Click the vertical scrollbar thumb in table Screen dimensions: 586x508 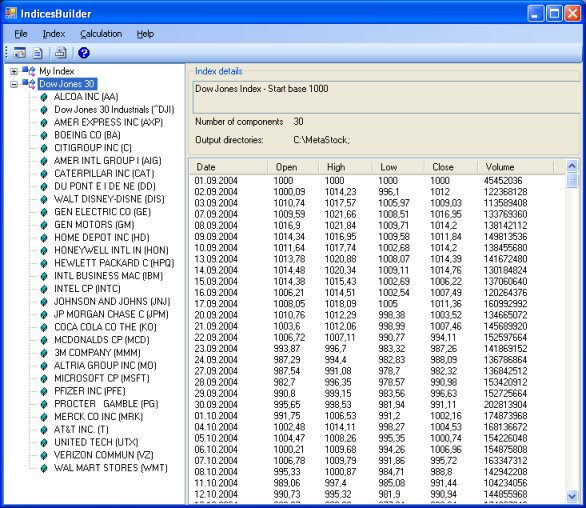572,180
